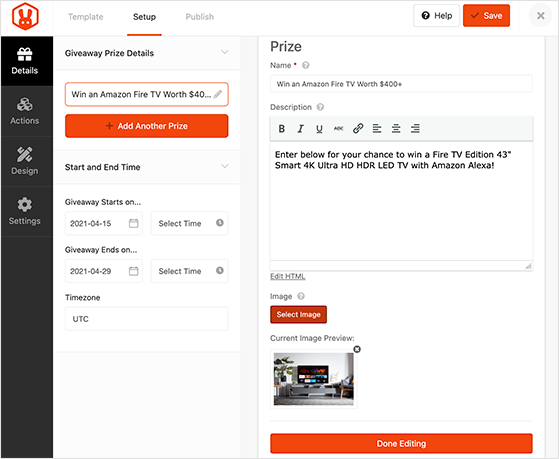Open the giveaway start time selector
The width and height of the screenshot is (559, 459).
(x=190, y=223)
